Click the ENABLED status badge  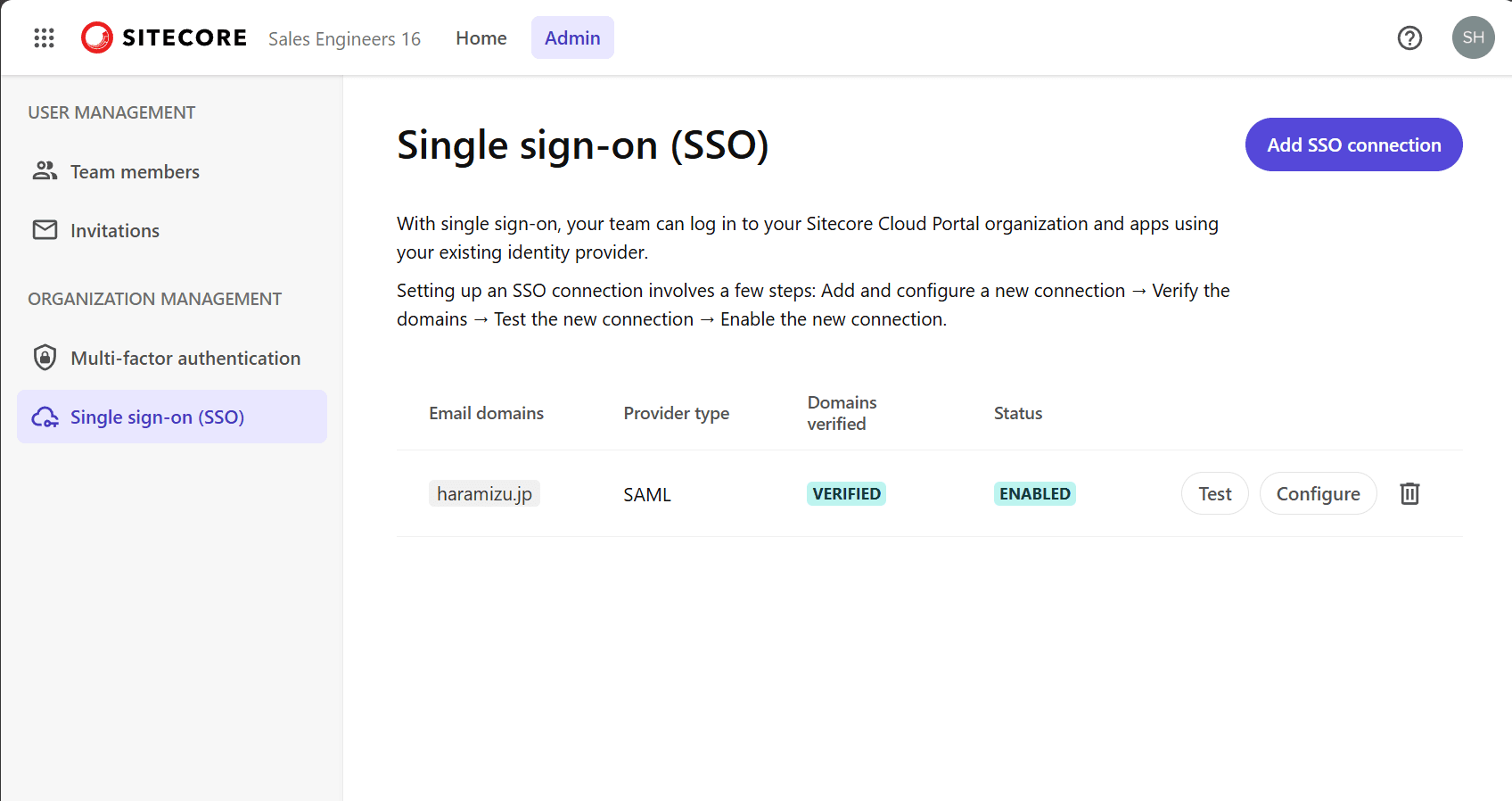[x=1034, y=493]
